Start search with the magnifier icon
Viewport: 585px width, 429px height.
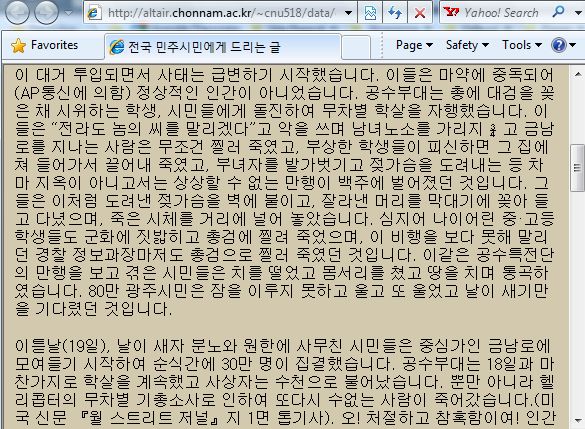coord(558,12)
